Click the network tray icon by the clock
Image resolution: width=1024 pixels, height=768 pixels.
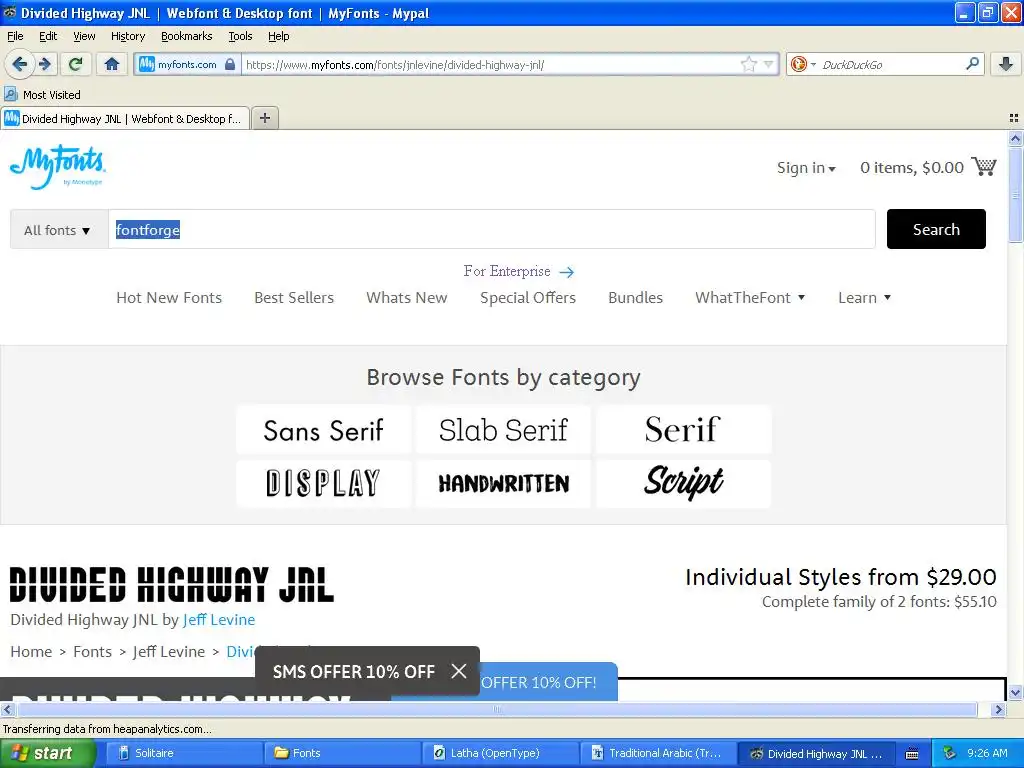click(x=949, y=753)
